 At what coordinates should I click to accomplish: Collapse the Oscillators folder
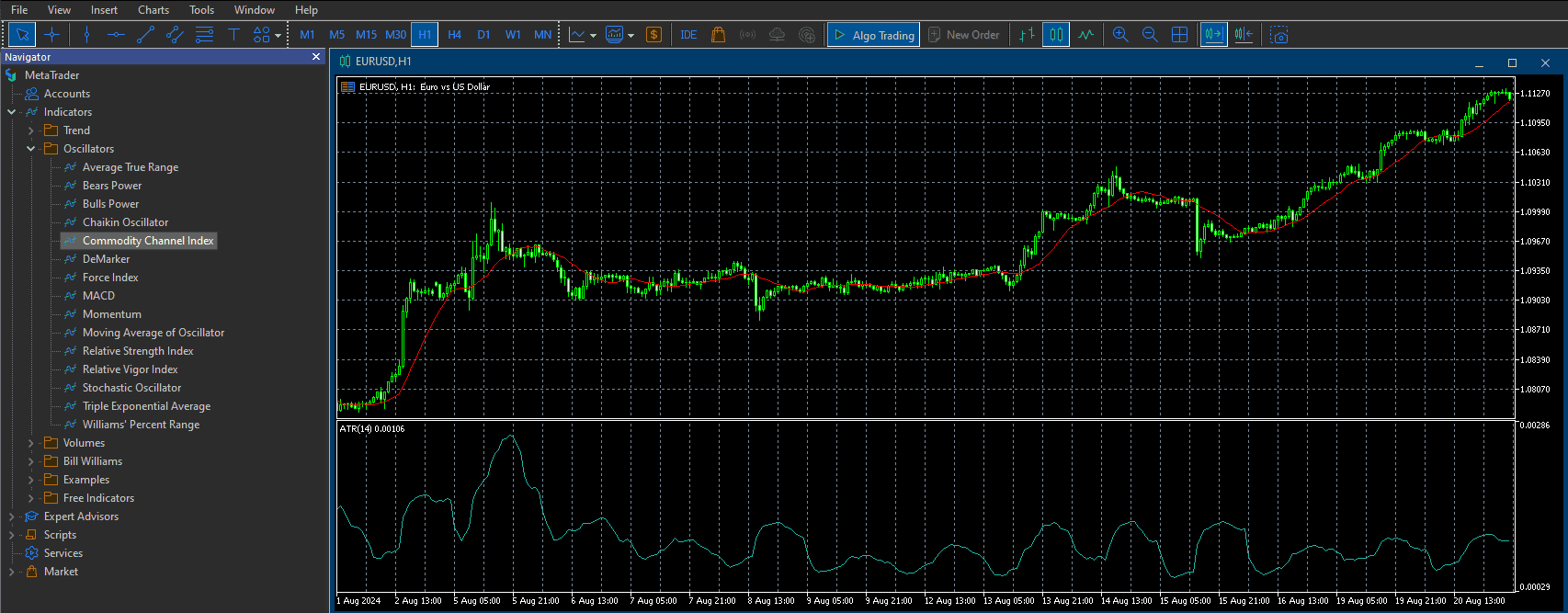coord(31,149)
